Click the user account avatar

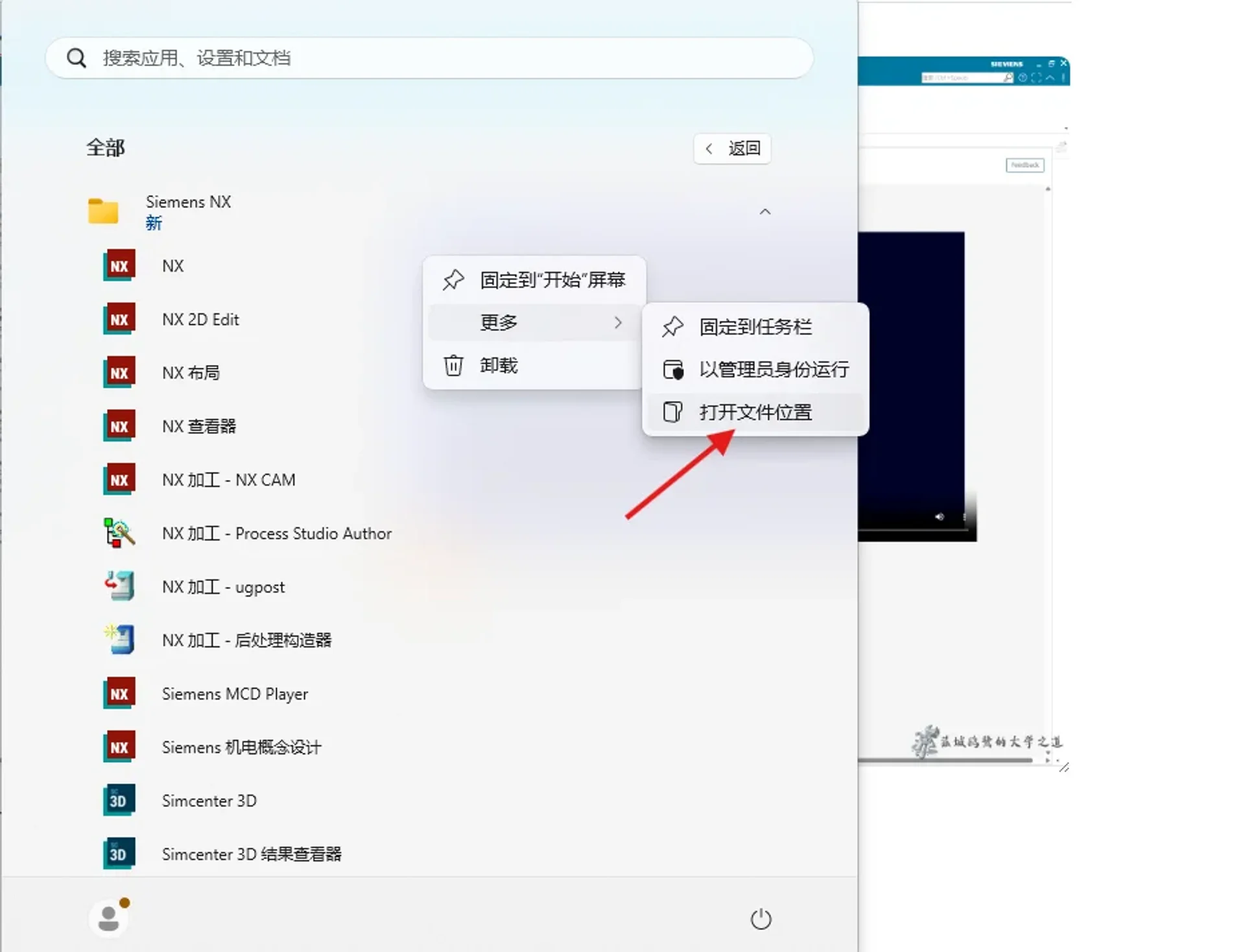click(x=109, y=916)
